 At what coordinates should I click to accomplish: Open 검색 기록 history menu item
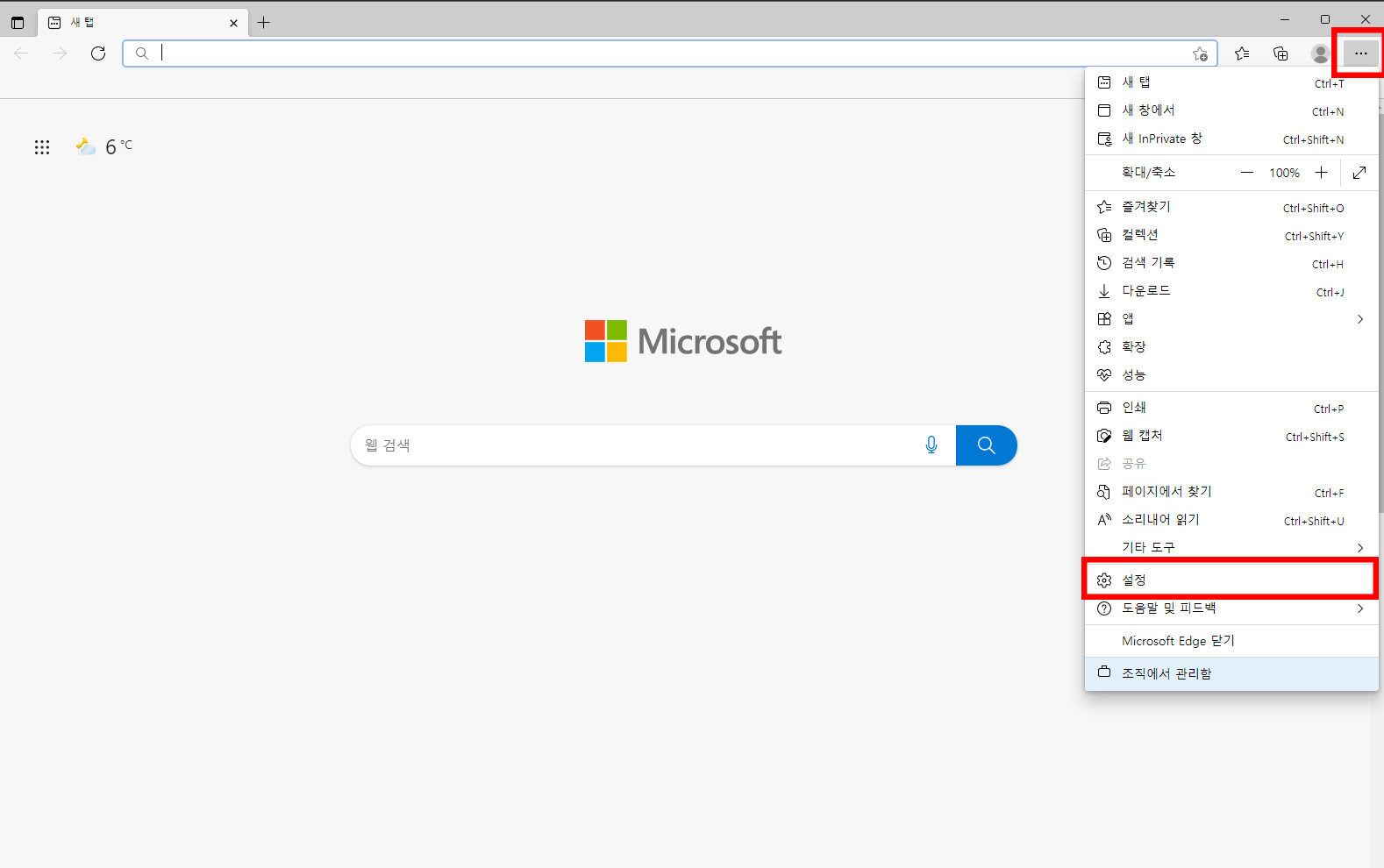click(x=1231, y=263)
